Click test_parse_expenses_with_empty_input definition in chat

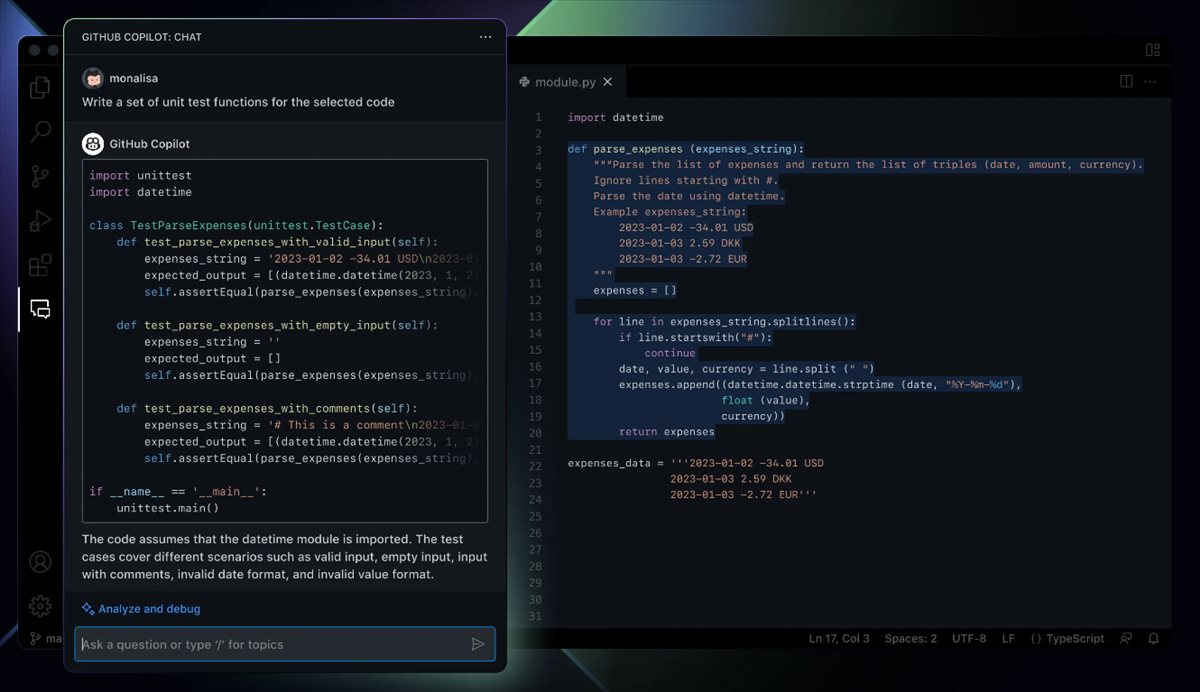(x=277, y=325)
